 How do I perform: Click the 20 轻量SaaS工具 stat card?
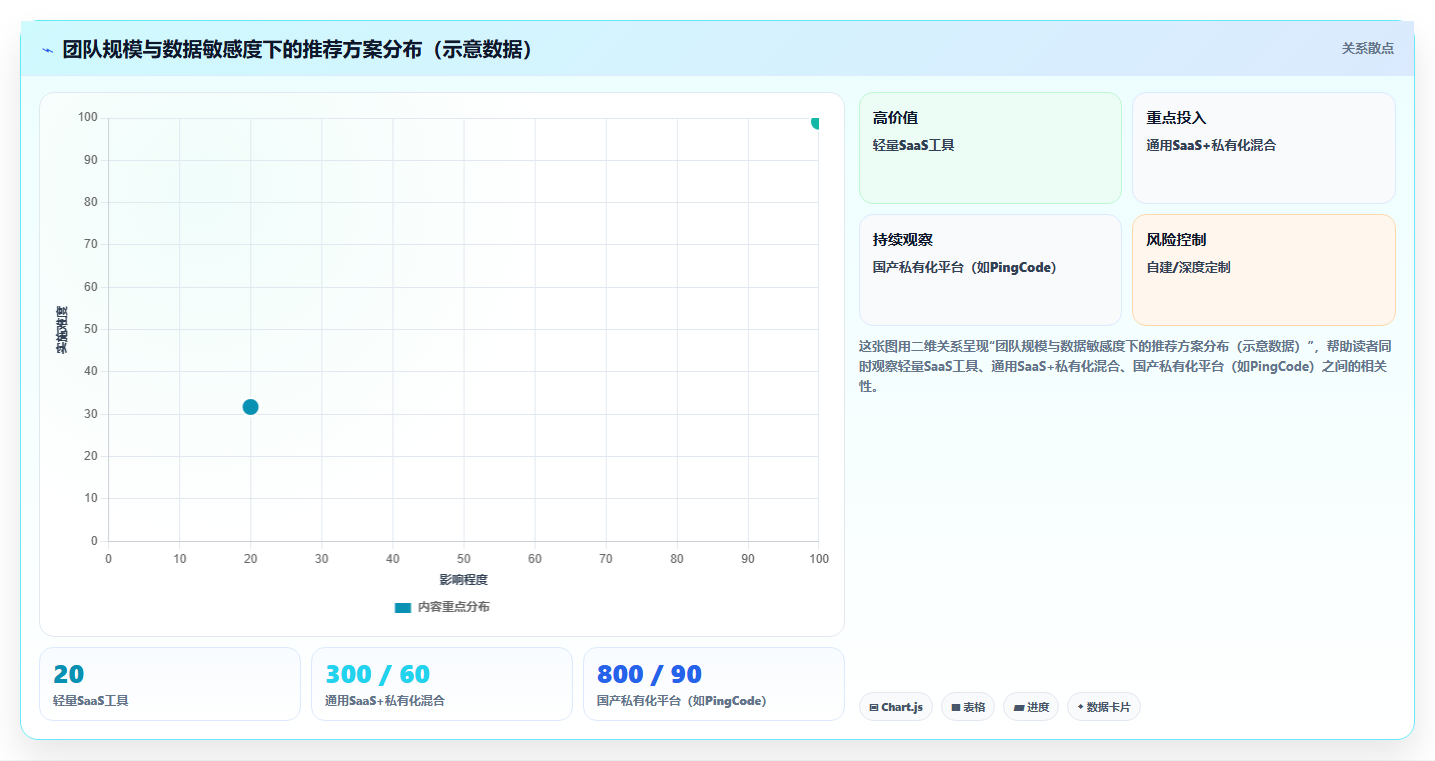click(170, 684)
